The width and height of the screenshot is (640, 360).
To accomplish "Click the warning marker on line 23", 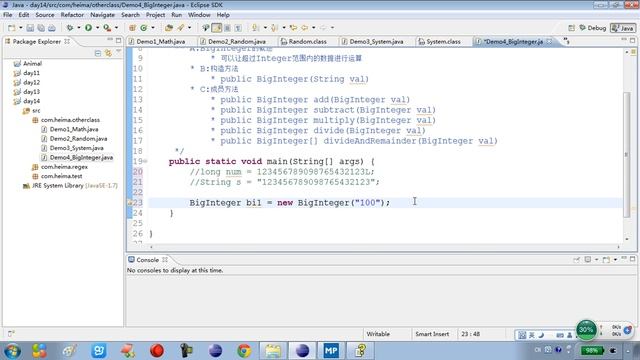I will click(130, 203).
